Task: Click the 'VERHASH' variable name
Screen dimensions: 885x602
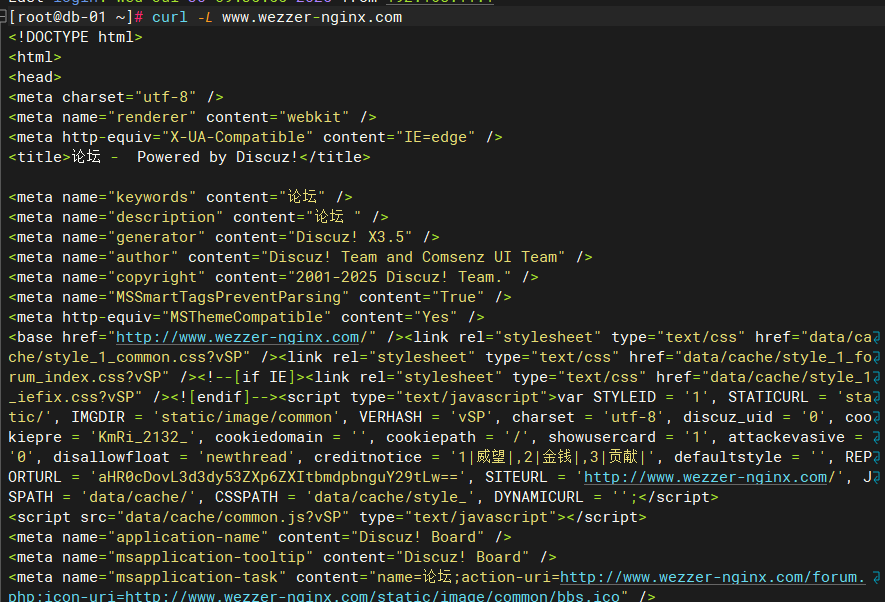Action: tap(391, 418)
